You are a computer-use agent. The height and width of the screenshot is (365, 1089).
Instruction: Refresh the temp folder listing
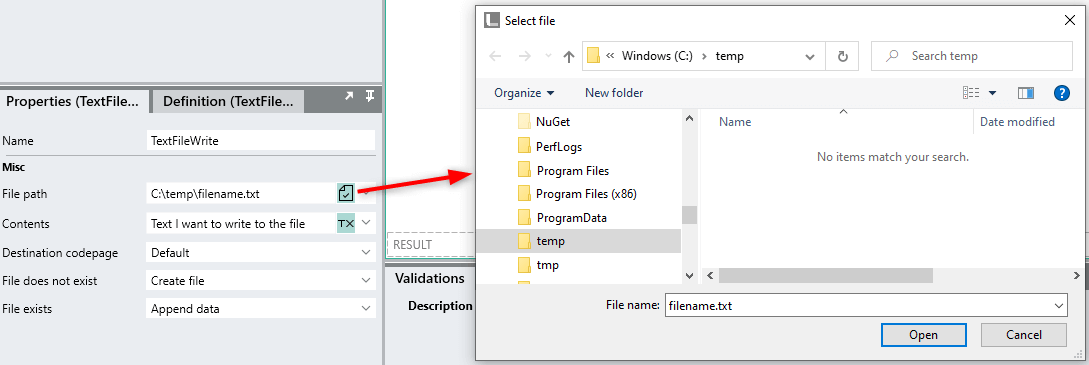pyautogui.click(x=842, y=56)
